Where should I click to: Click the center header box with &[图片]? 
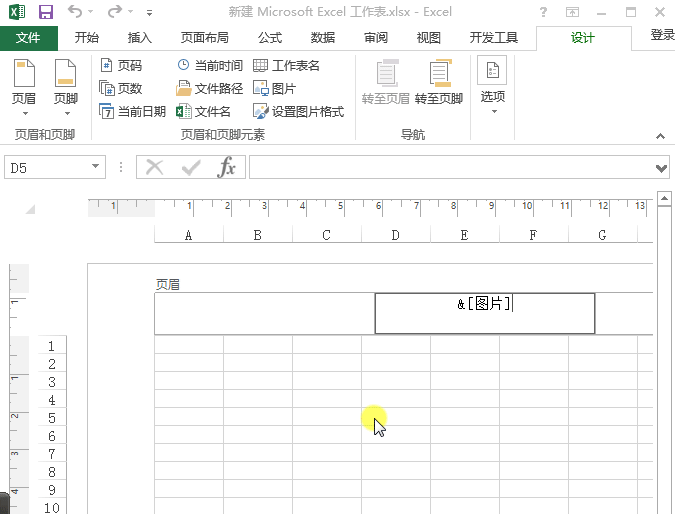[x=484, y=313]
